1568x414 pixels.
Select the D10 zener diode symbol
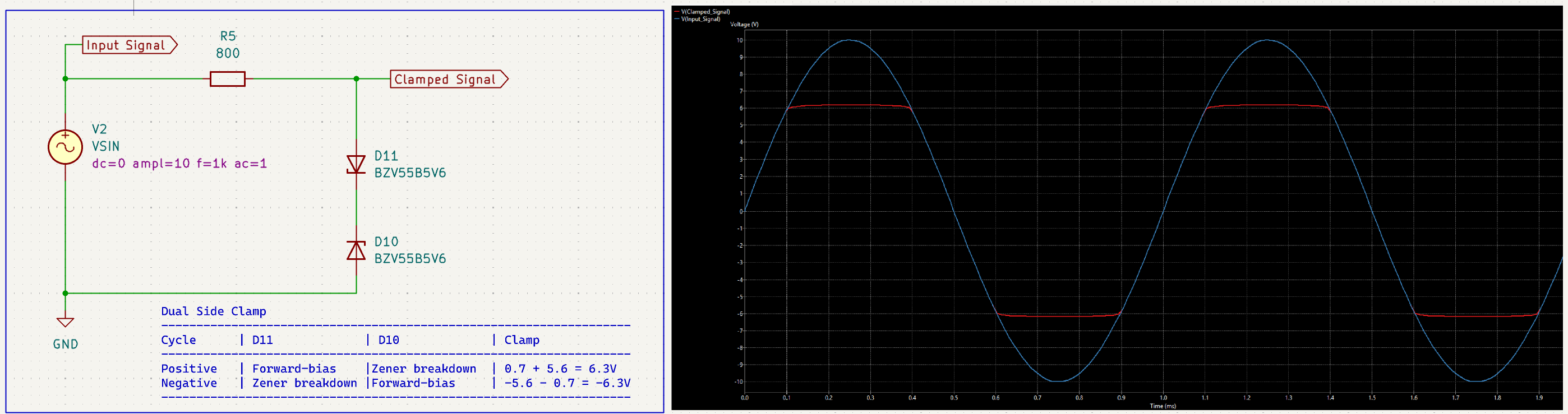356,250
